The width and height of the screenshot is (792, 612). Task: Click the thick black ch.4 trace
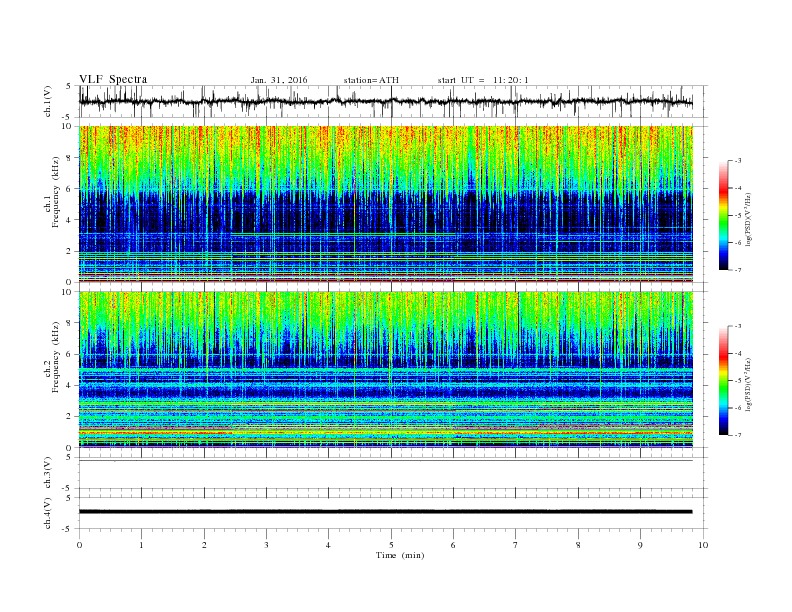(386, 512)
